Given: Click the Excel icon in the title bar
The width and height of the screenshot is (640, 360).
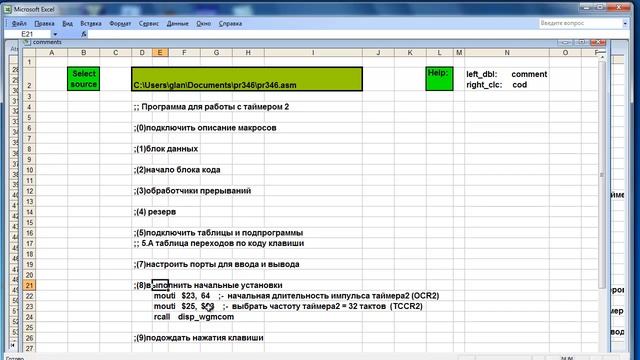Looking at the screenshot, I should pos(8,9).
